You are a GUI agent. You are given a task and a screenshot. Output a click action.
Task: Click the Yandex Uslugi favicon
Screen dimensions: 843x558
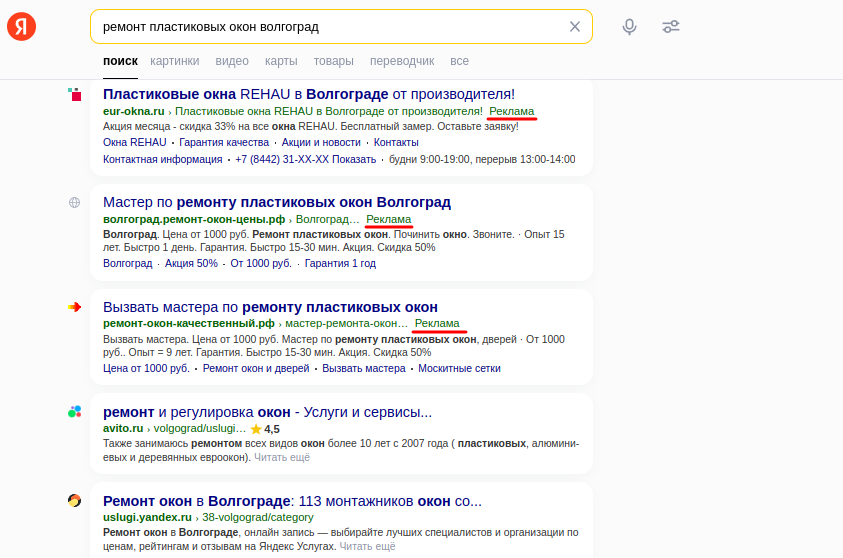click(75, 501)
